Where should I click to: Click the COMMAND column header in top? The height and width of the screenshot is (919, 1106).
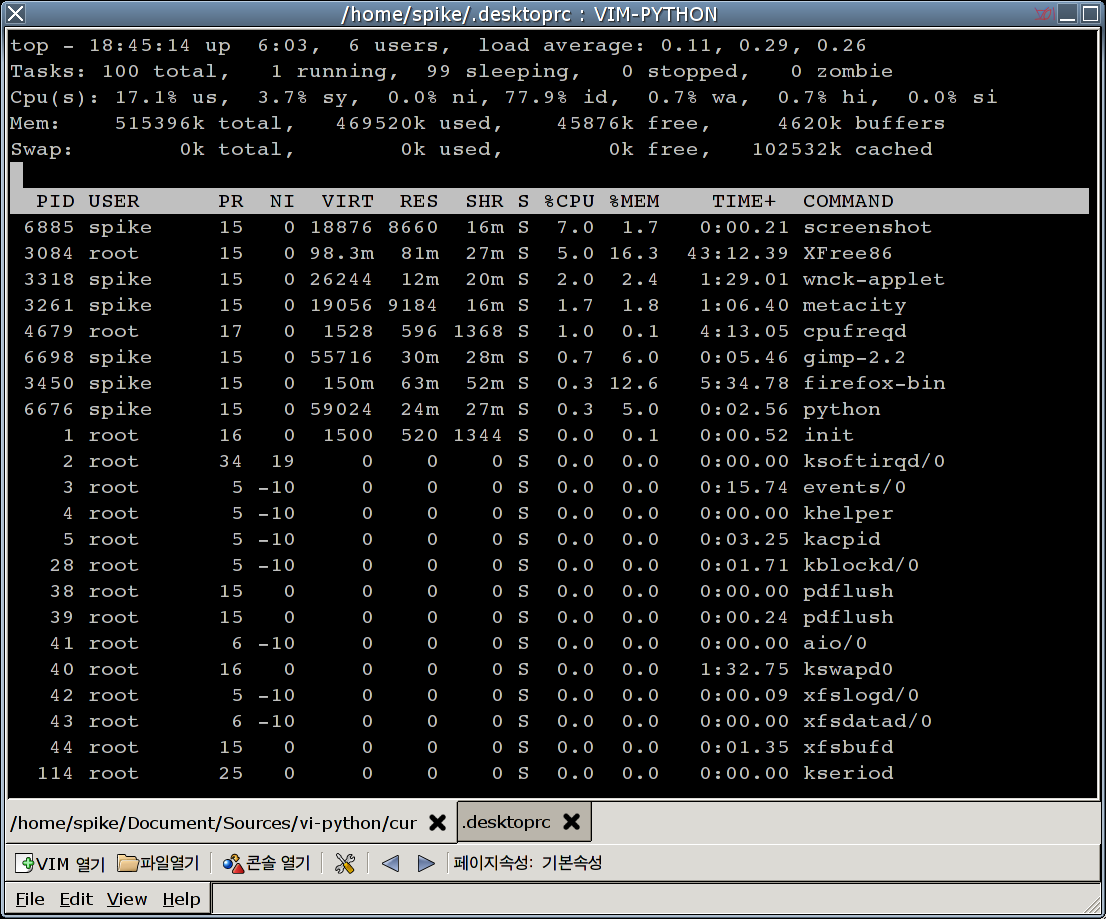click(848, 201)
